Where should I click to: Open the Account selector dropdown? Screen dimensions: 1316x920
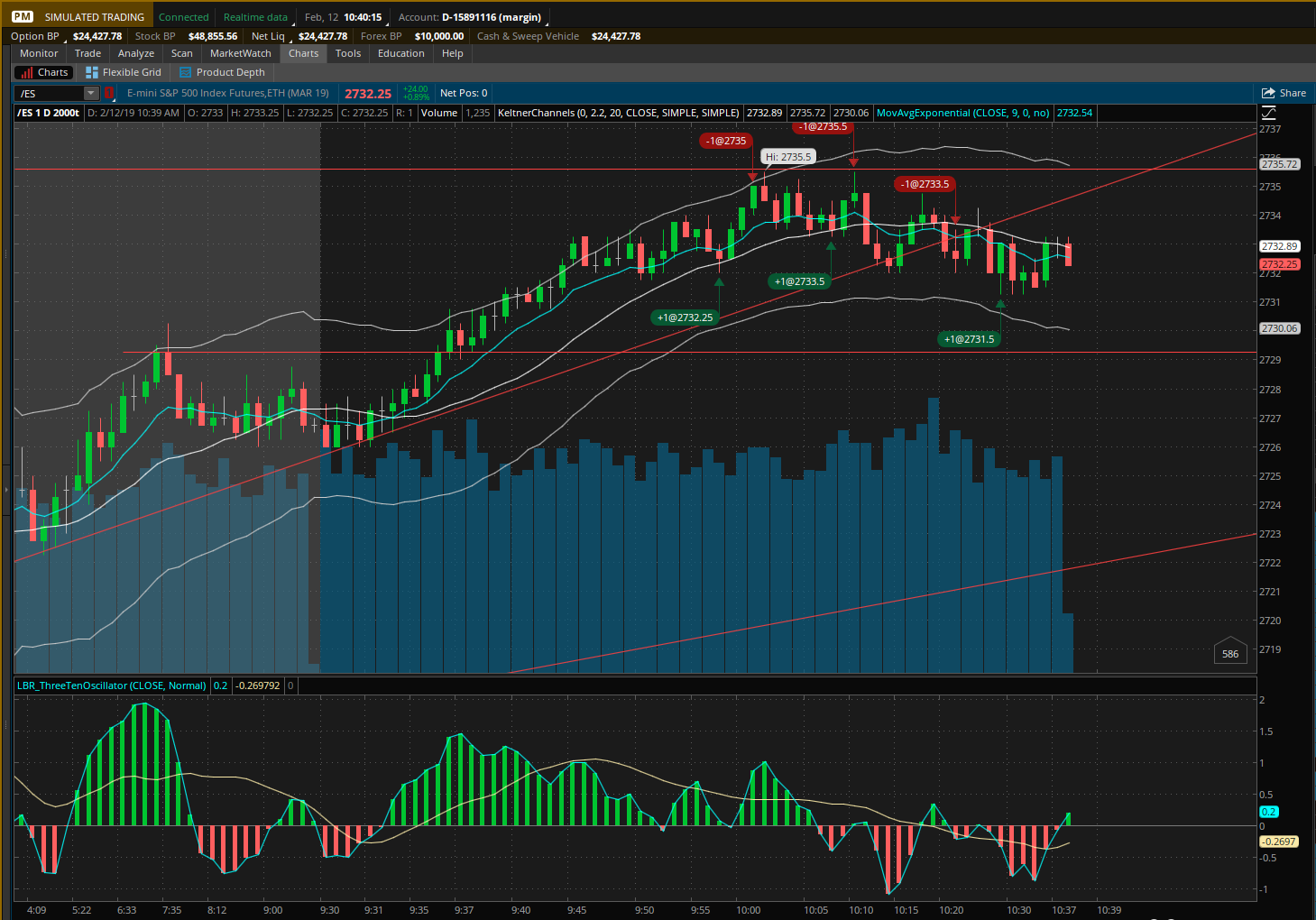(472, 17)
